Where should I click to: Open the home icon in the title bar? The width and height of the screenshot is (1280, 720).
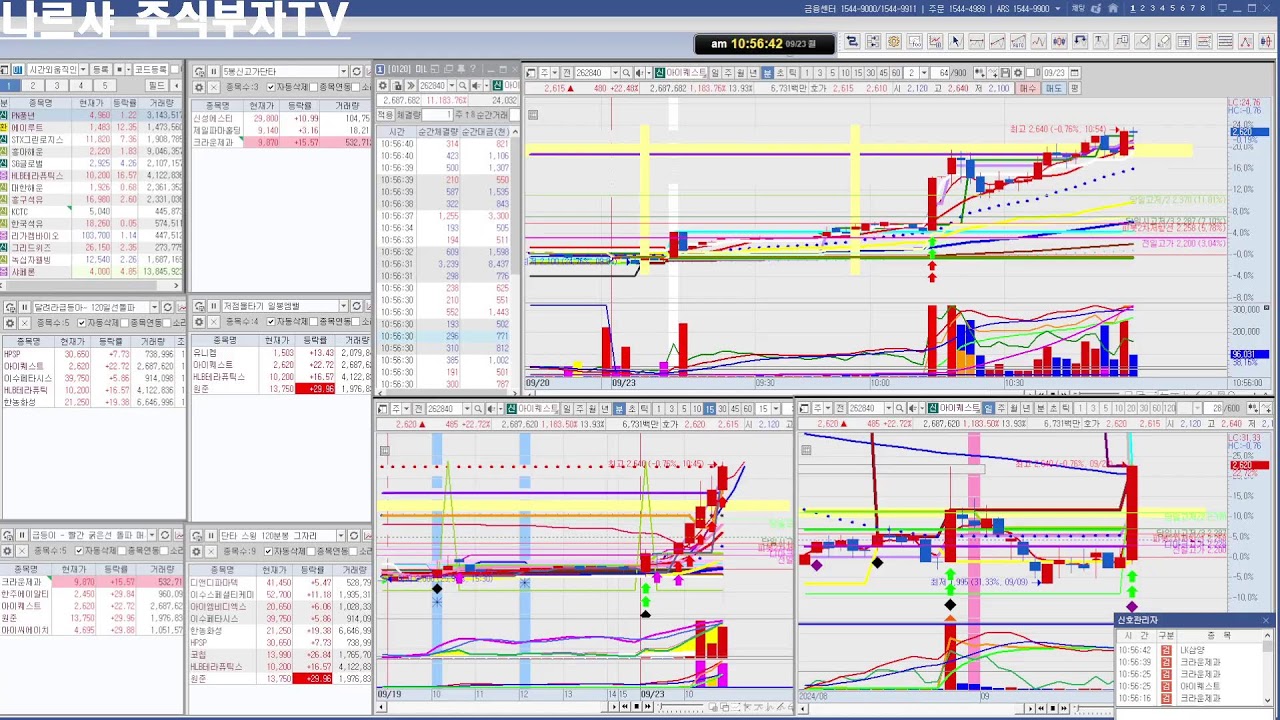(1113, 8)
